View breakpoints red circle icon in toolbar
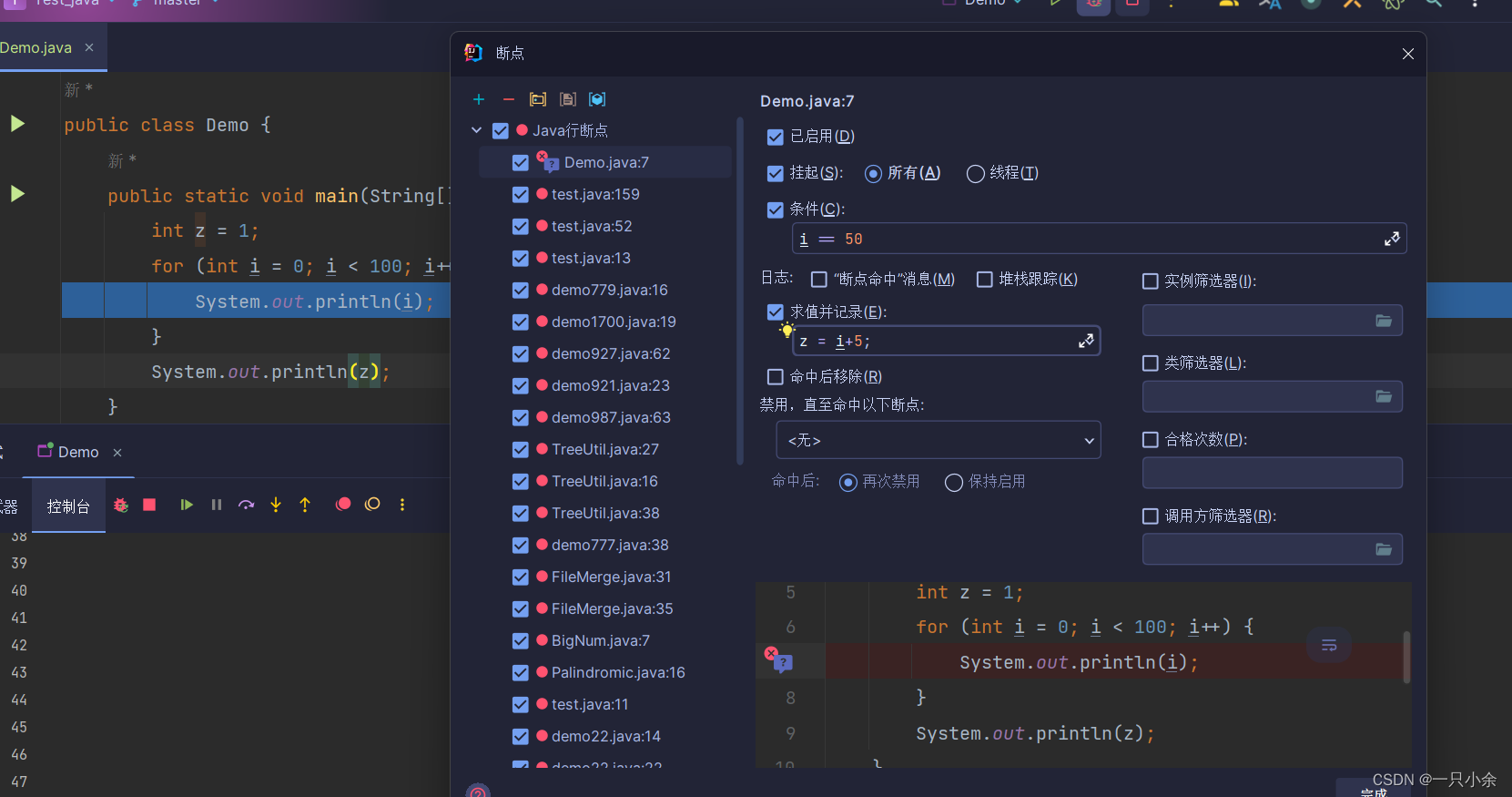Screen dimensions: 1512x797 (343, 505)
